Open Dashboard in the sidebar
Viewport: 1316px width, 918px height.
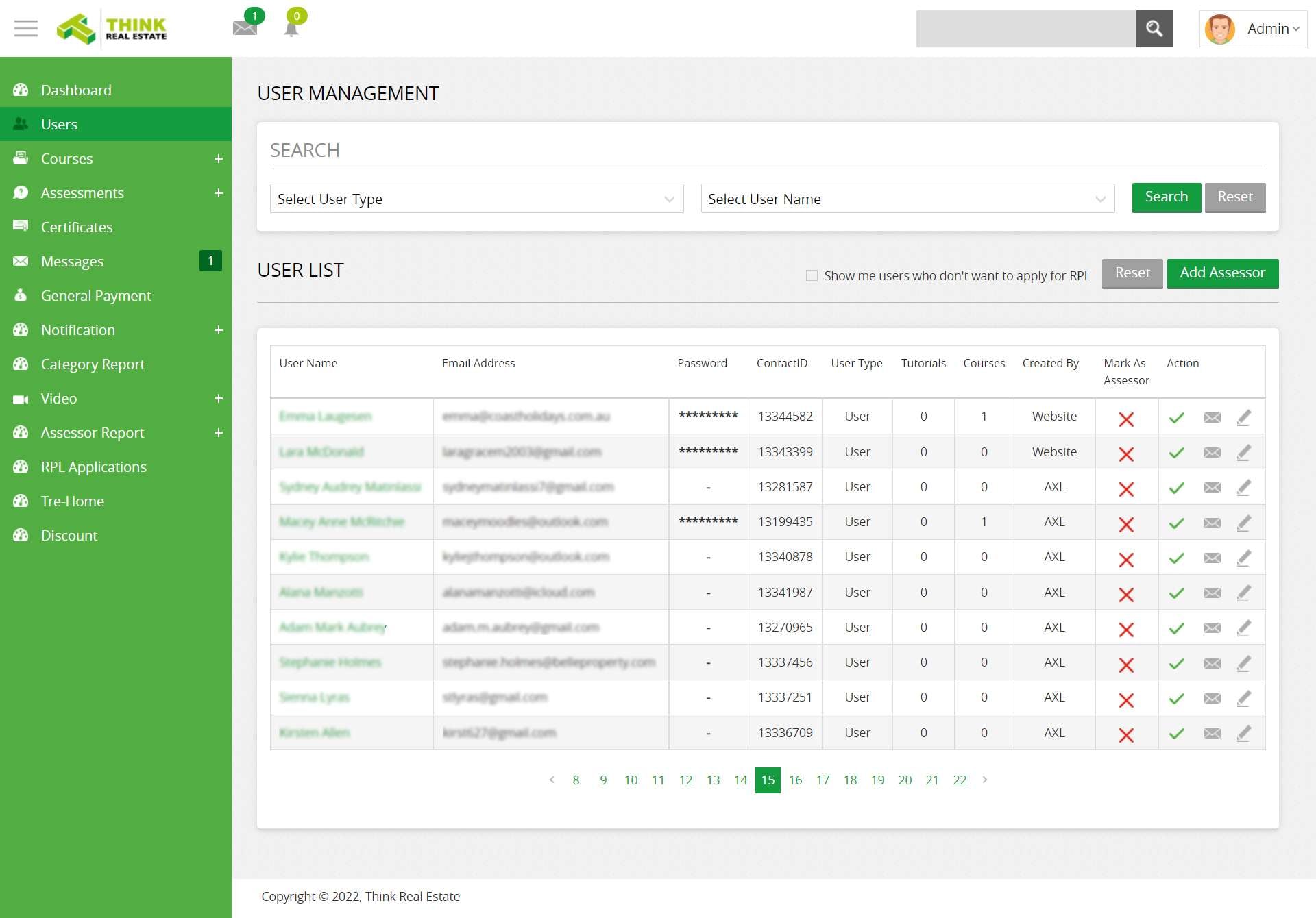tap(116, 90)
